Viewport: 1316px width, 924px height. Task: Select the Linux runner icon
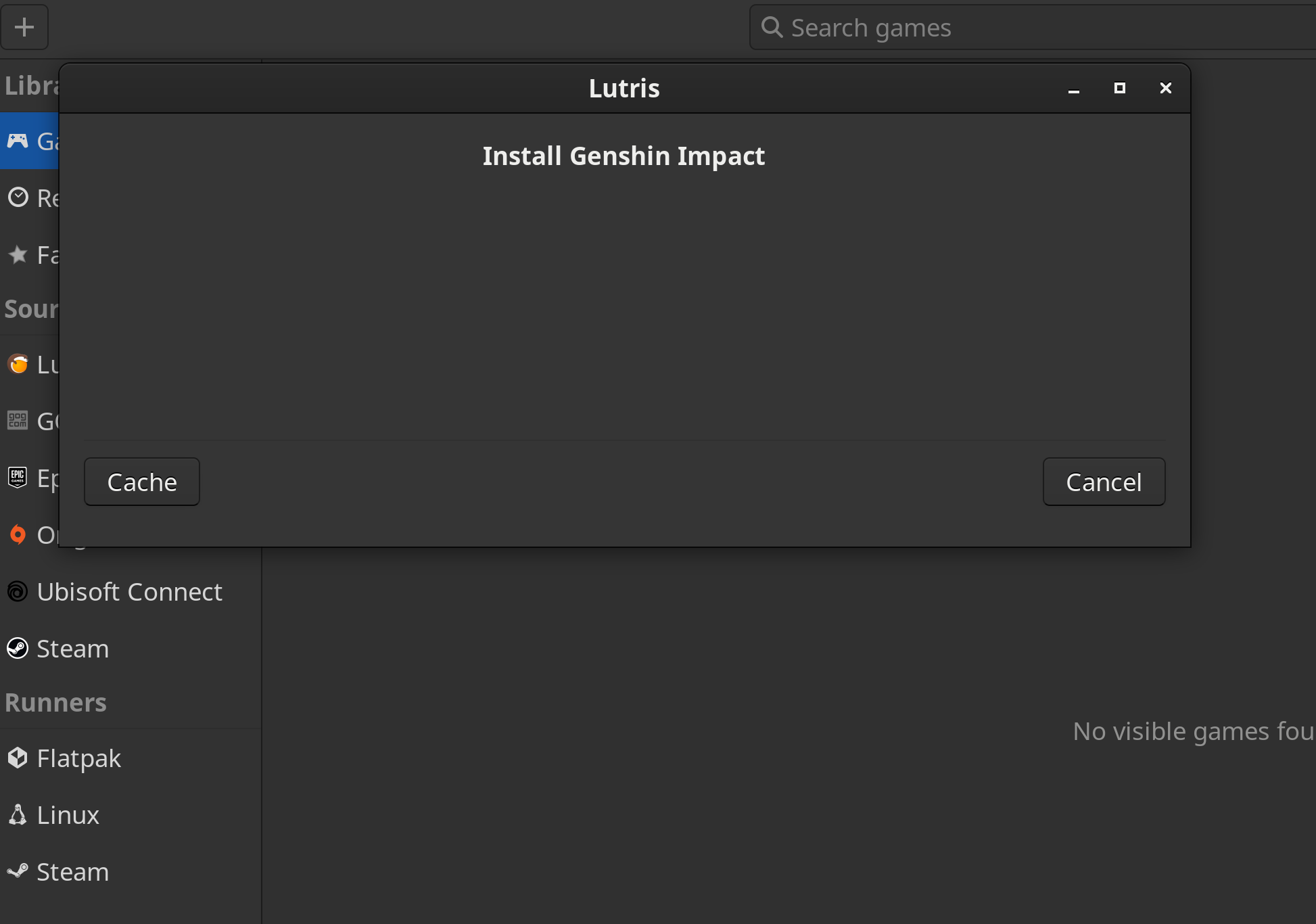tap(18, 814)
